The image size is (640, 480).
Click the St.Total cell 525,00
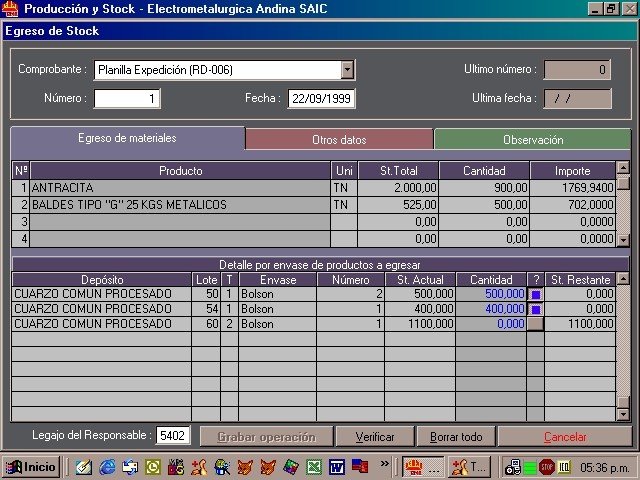coord(398,204)
